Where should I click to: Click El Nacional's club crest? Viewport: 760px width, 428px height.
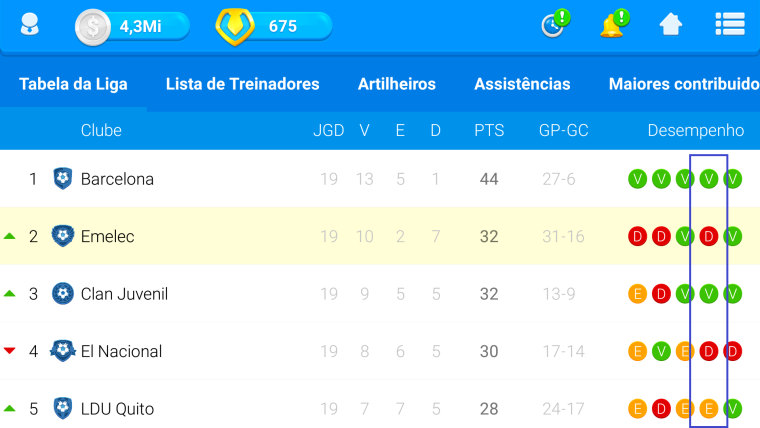[63, 351]
